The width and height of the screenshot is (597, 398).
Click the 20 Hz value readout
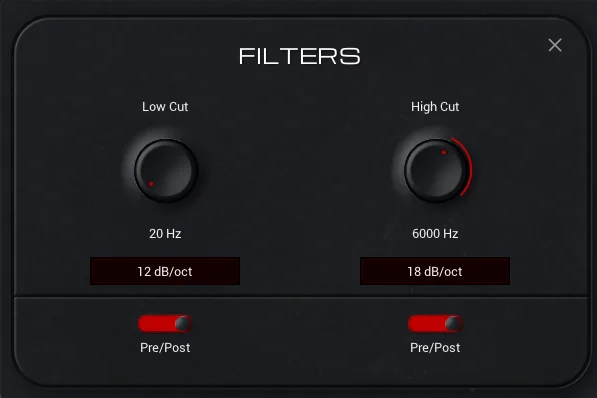click(165, 233)
